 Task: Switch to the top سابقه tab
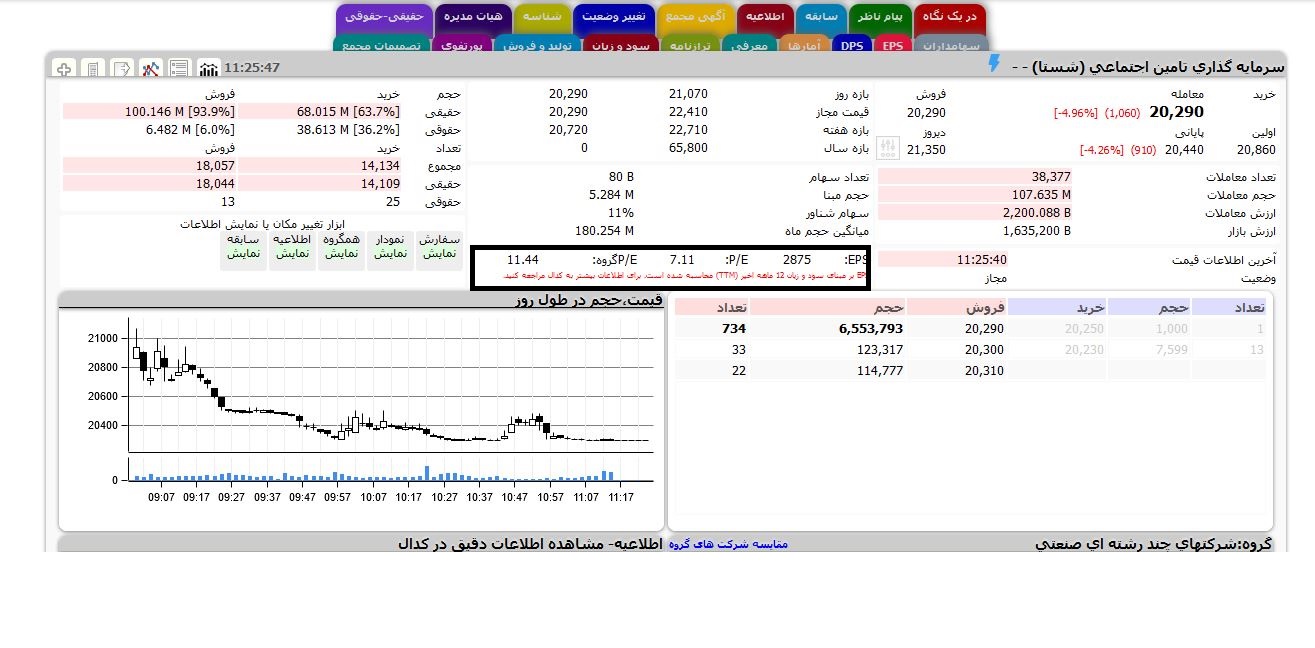[822, 17]
